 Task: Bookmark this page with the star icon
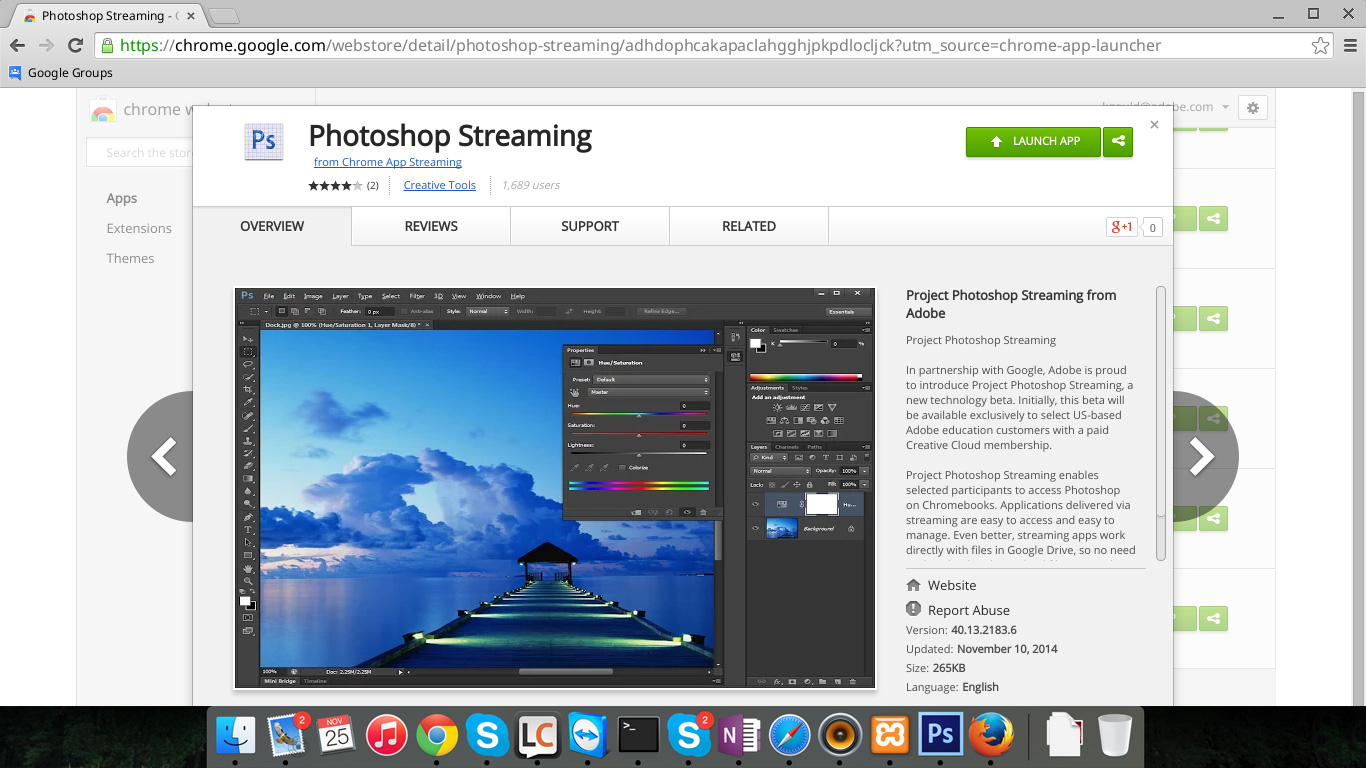coord(1321,45)
